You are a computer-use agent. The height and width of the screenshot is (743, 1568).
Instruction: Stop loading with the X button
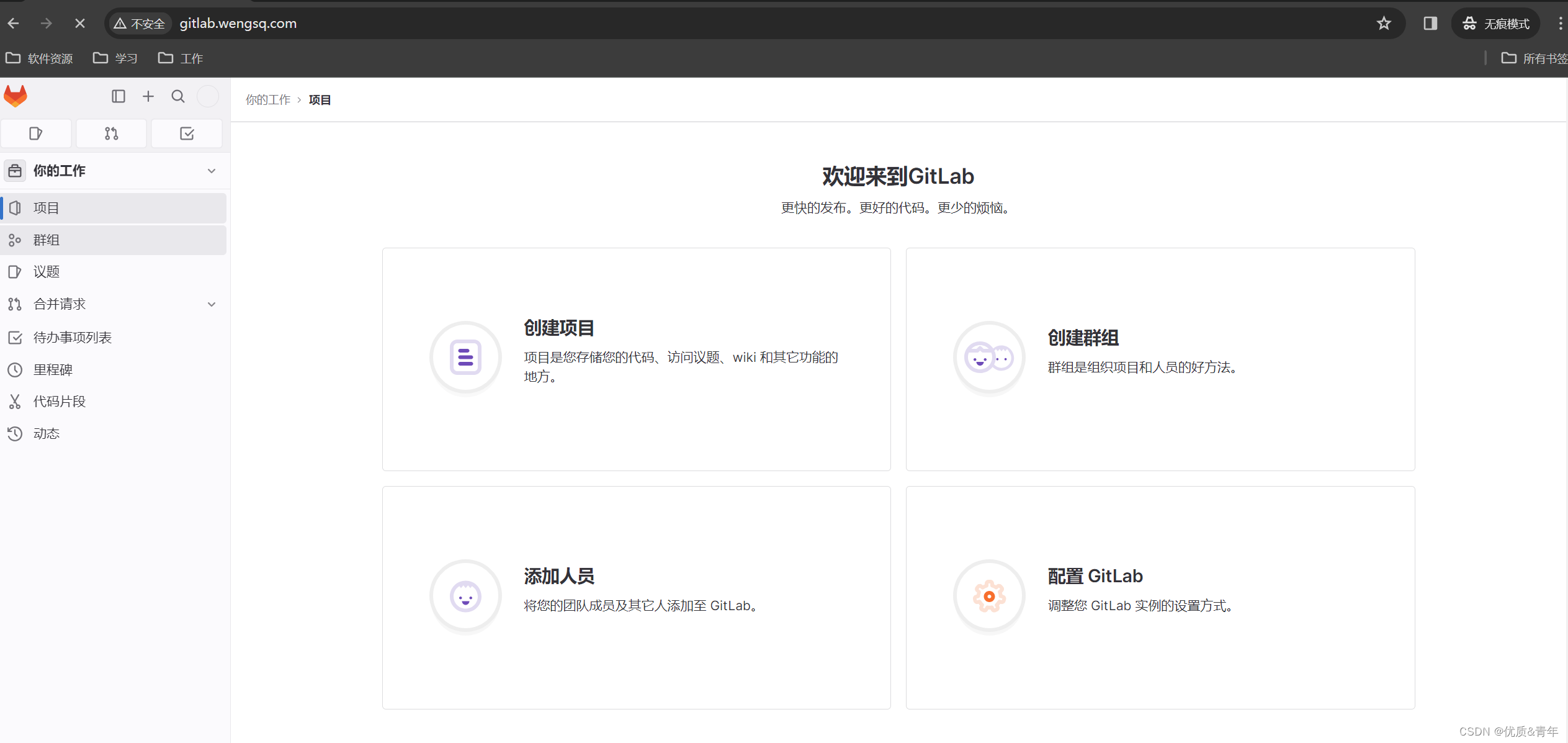79,24
